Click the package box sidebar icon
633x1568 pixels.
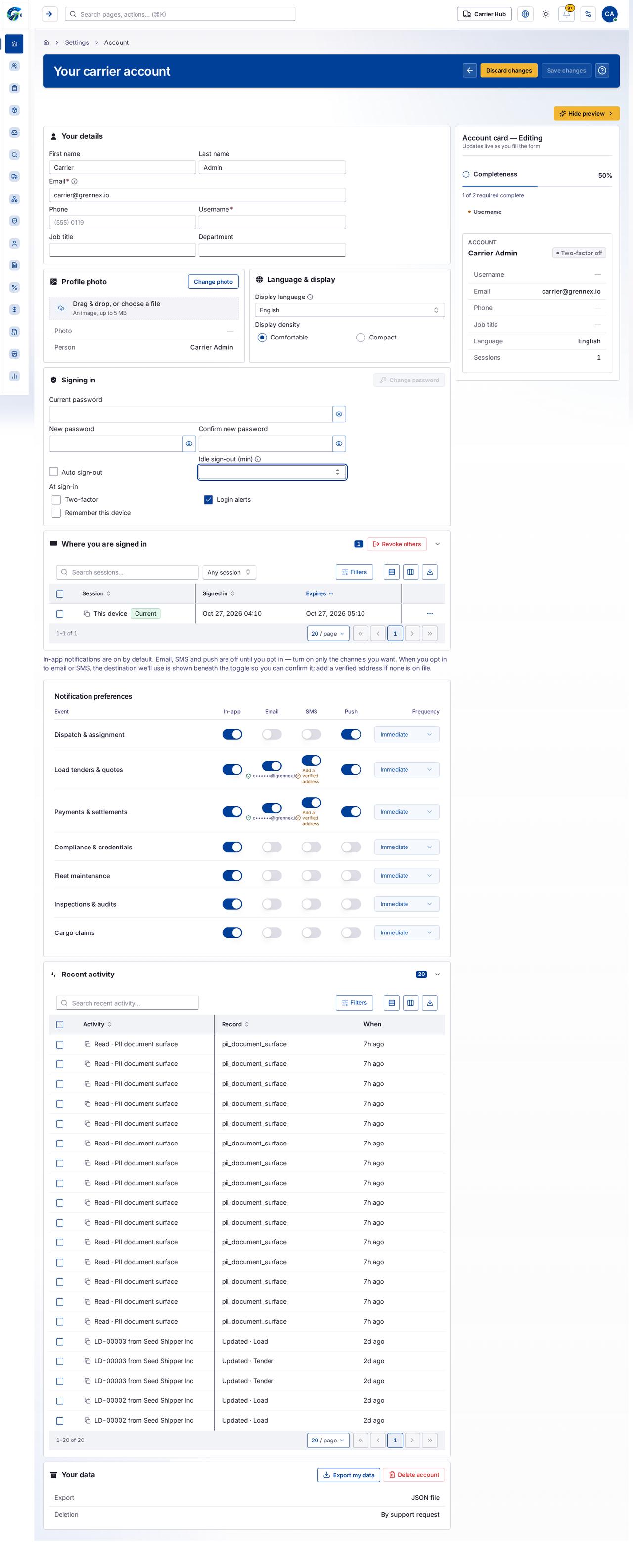click(15, 110)
